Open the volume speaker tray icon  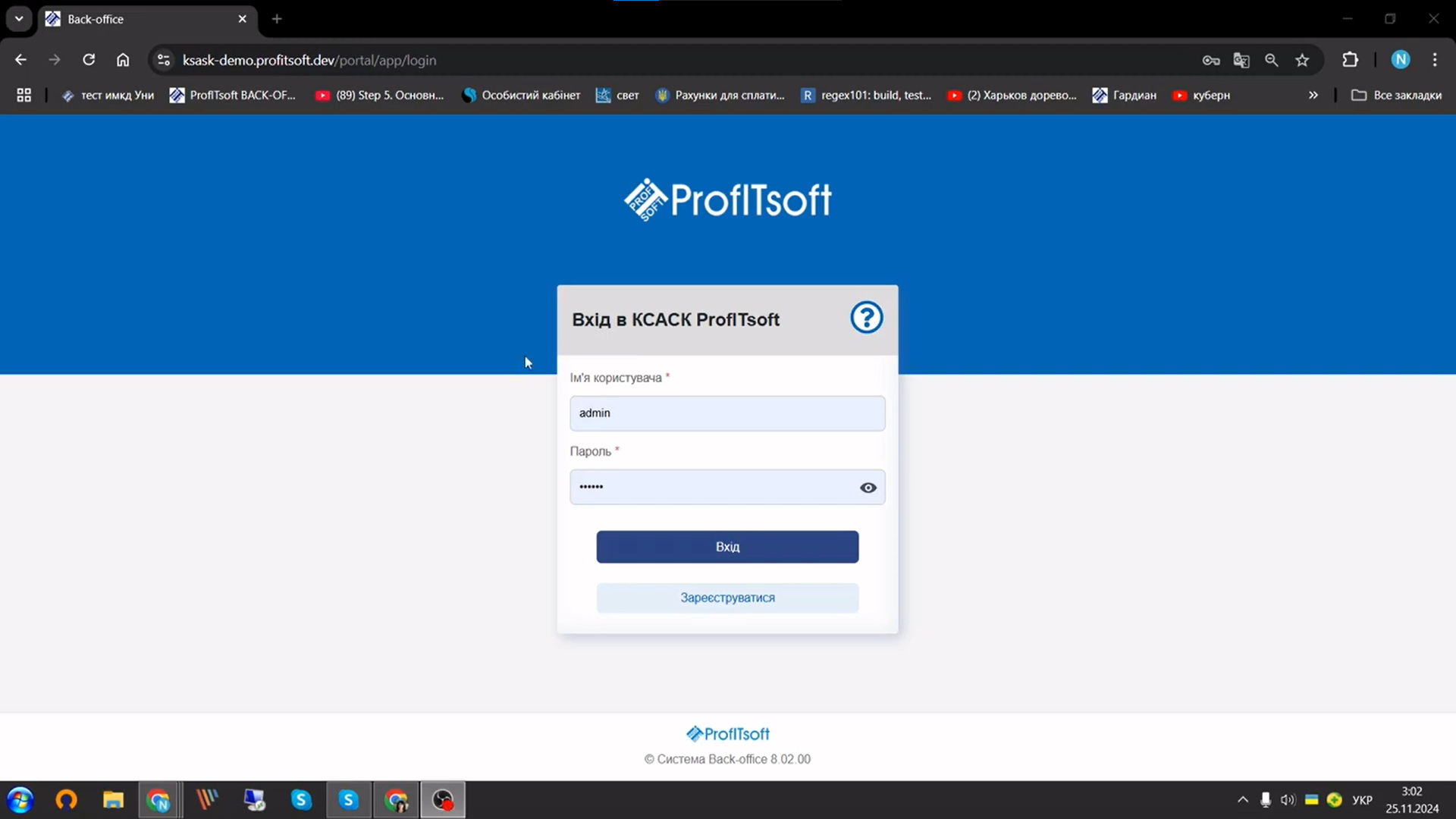(x=1288, y=800)
